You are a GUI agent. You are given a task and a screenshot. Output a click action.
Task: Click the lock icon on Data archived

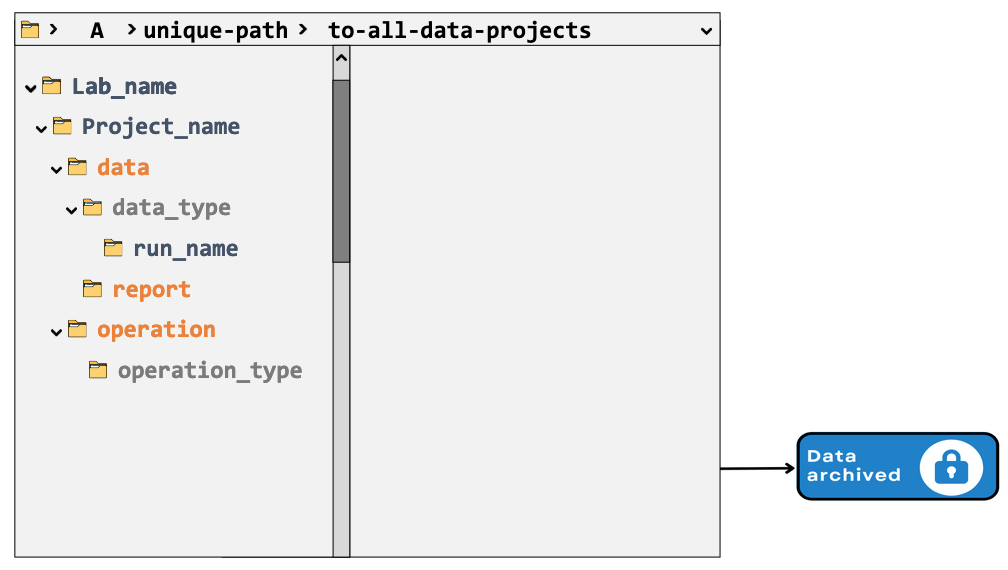pyautogui.click(x=951, y=466)
